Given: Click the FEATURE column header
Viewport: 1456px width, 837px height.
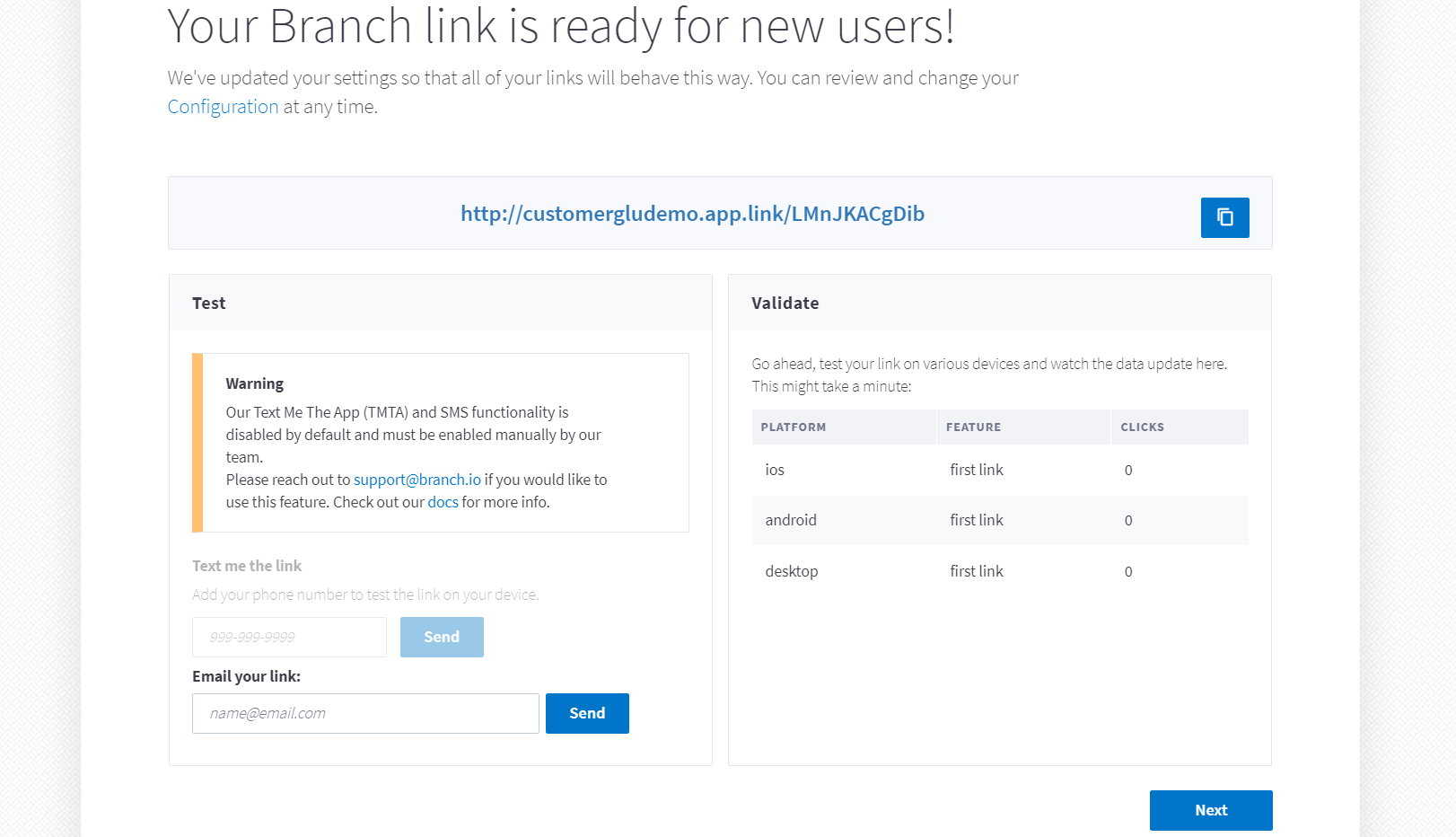Looking at the screenshot, I should (x=973, y=427).
